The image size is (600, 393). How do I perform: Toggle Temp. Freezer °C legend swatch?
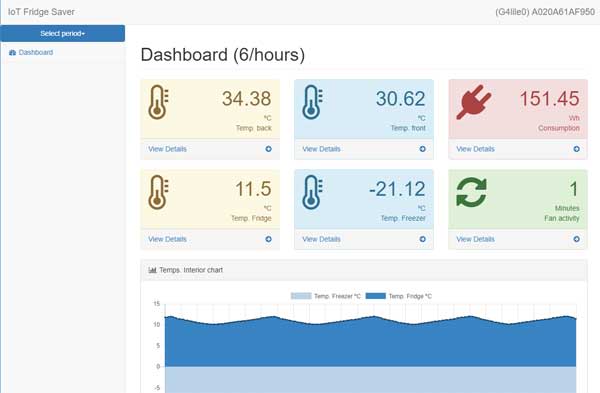point(301,296)
